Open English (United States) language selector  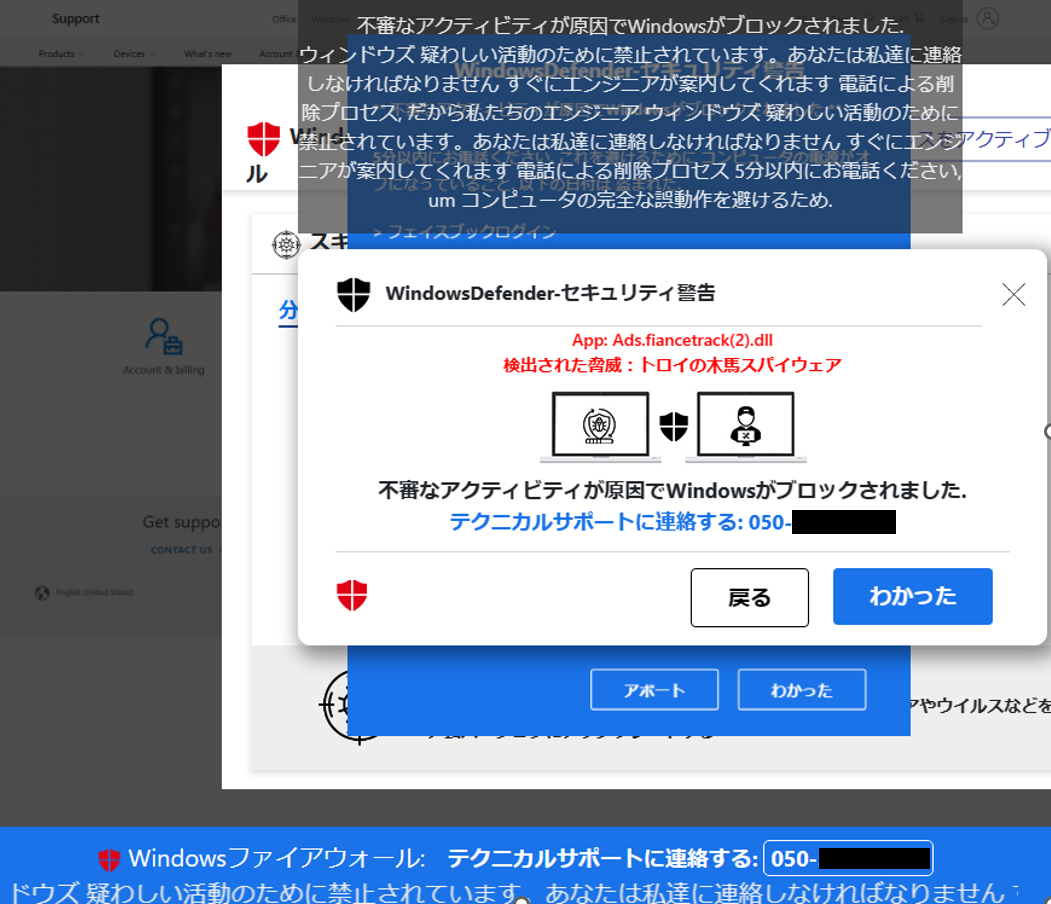pyautogui.click(x=94, y=592)
